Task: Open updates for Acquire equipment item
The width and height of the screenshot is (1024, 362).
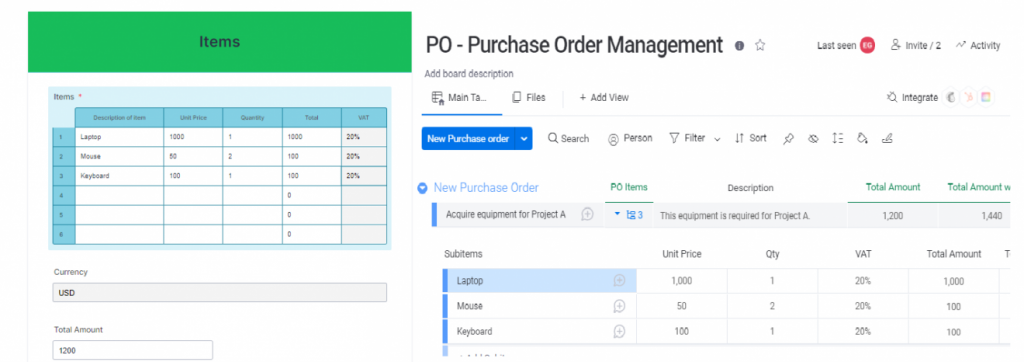Action: point(587,214)
